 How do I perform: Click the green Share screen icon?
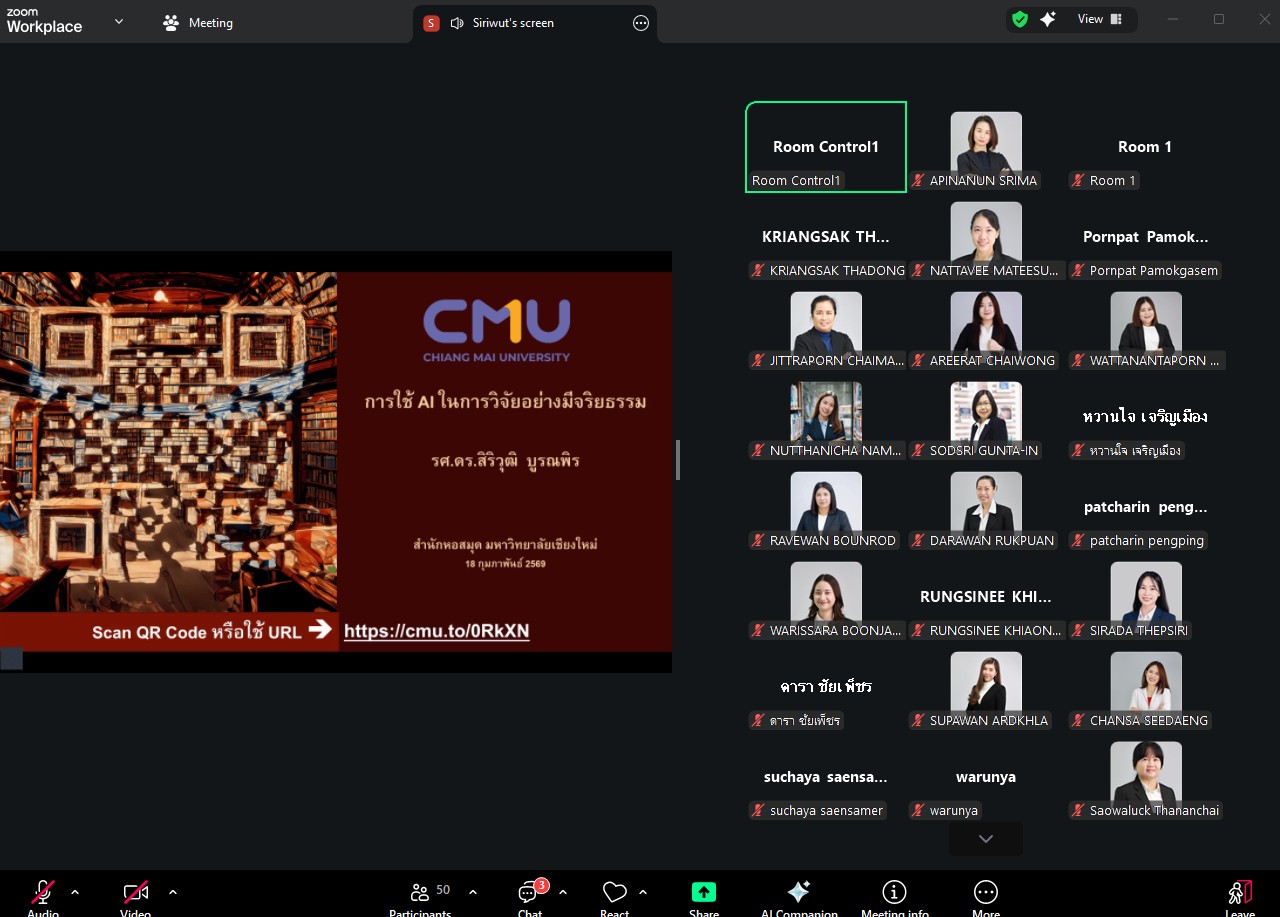click(x=704, y=892)
